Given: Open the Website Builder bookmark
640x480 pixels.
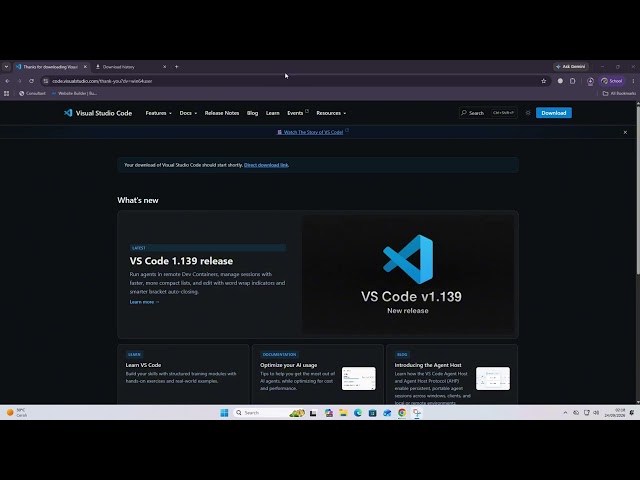Looking at the screenshot, I should 74,93.
